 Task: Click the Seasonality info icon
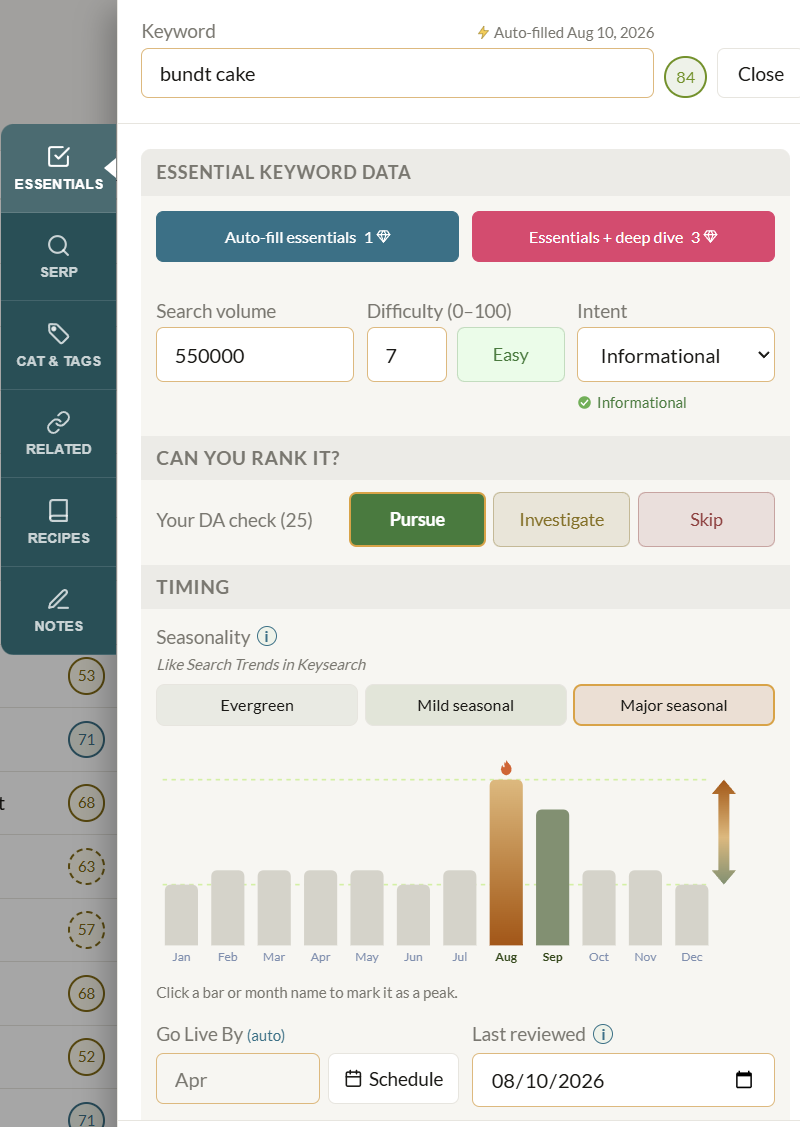267,637
